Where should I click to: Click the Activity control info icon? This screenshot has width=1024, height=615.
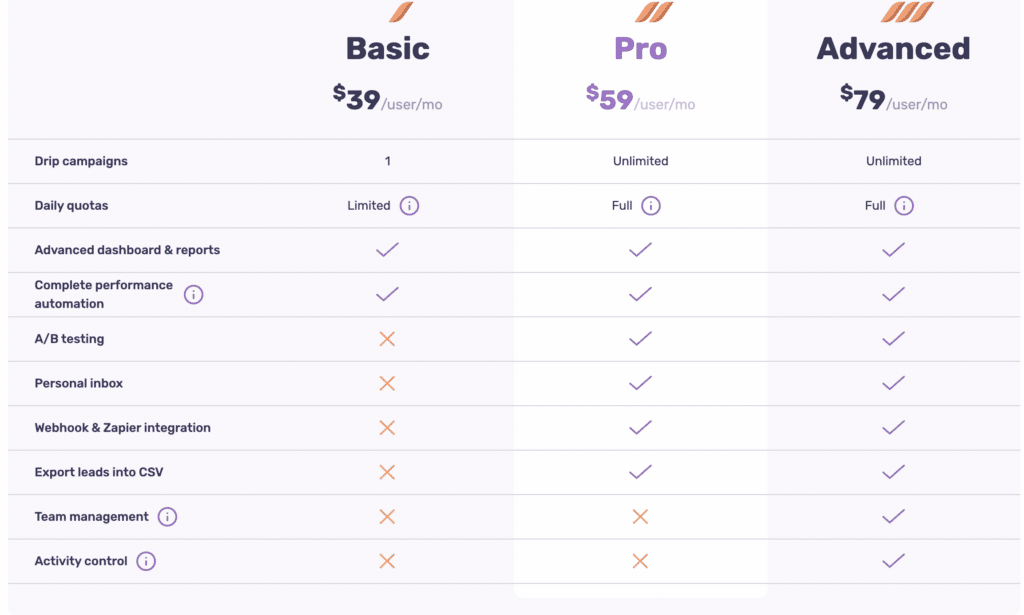pyautogui.click(x=146, y=561)
